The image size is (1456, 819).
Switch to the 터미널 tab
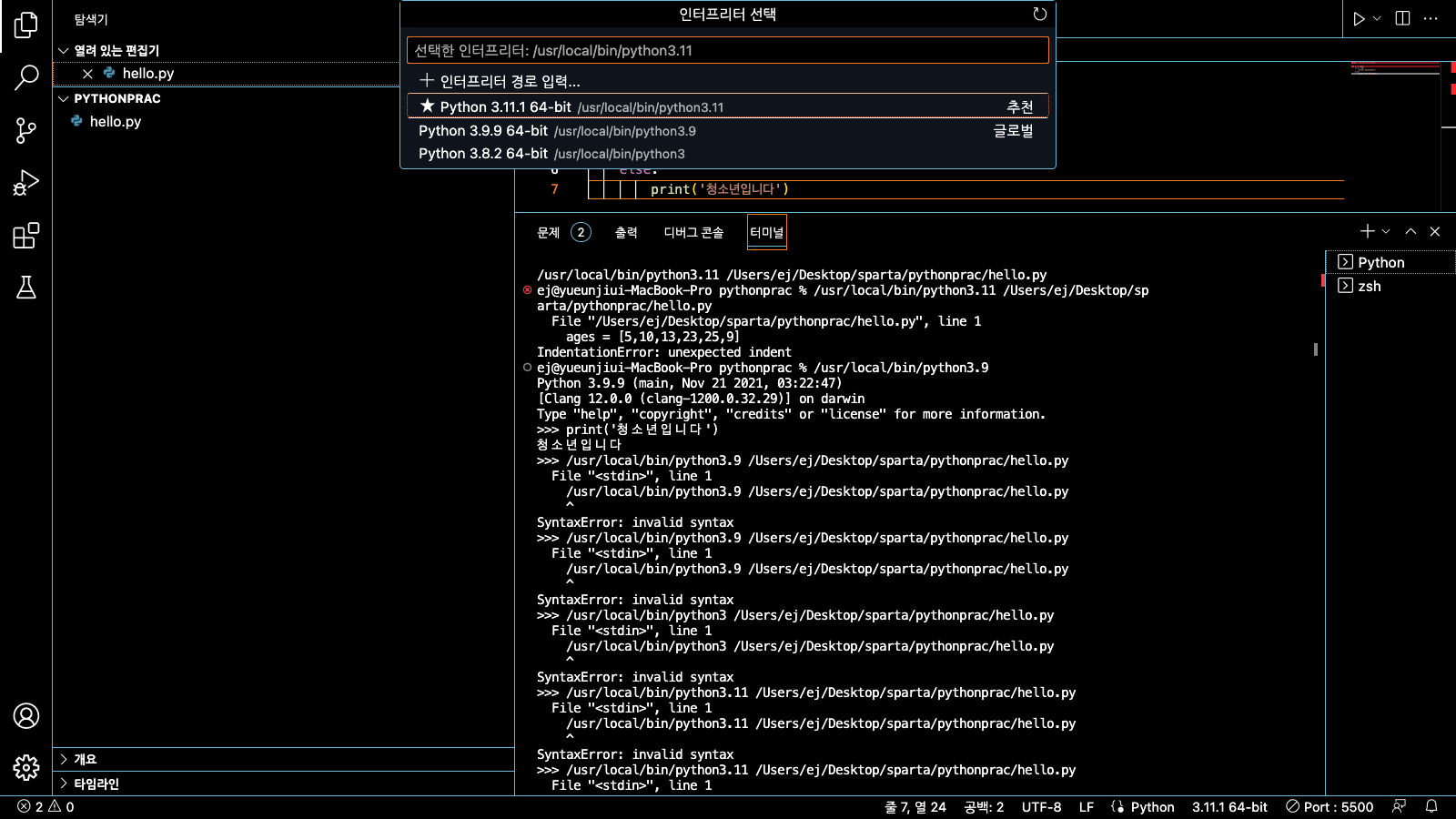(766, 232)
